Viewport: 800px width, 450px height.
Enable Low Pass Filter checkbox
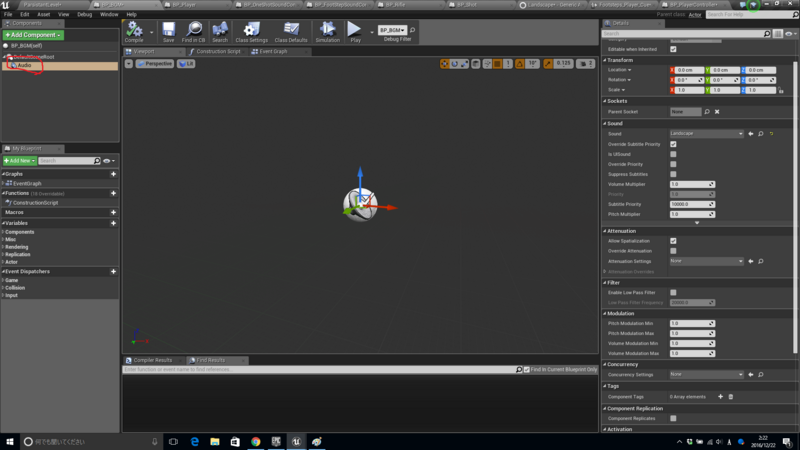click(x=673, y=292)
